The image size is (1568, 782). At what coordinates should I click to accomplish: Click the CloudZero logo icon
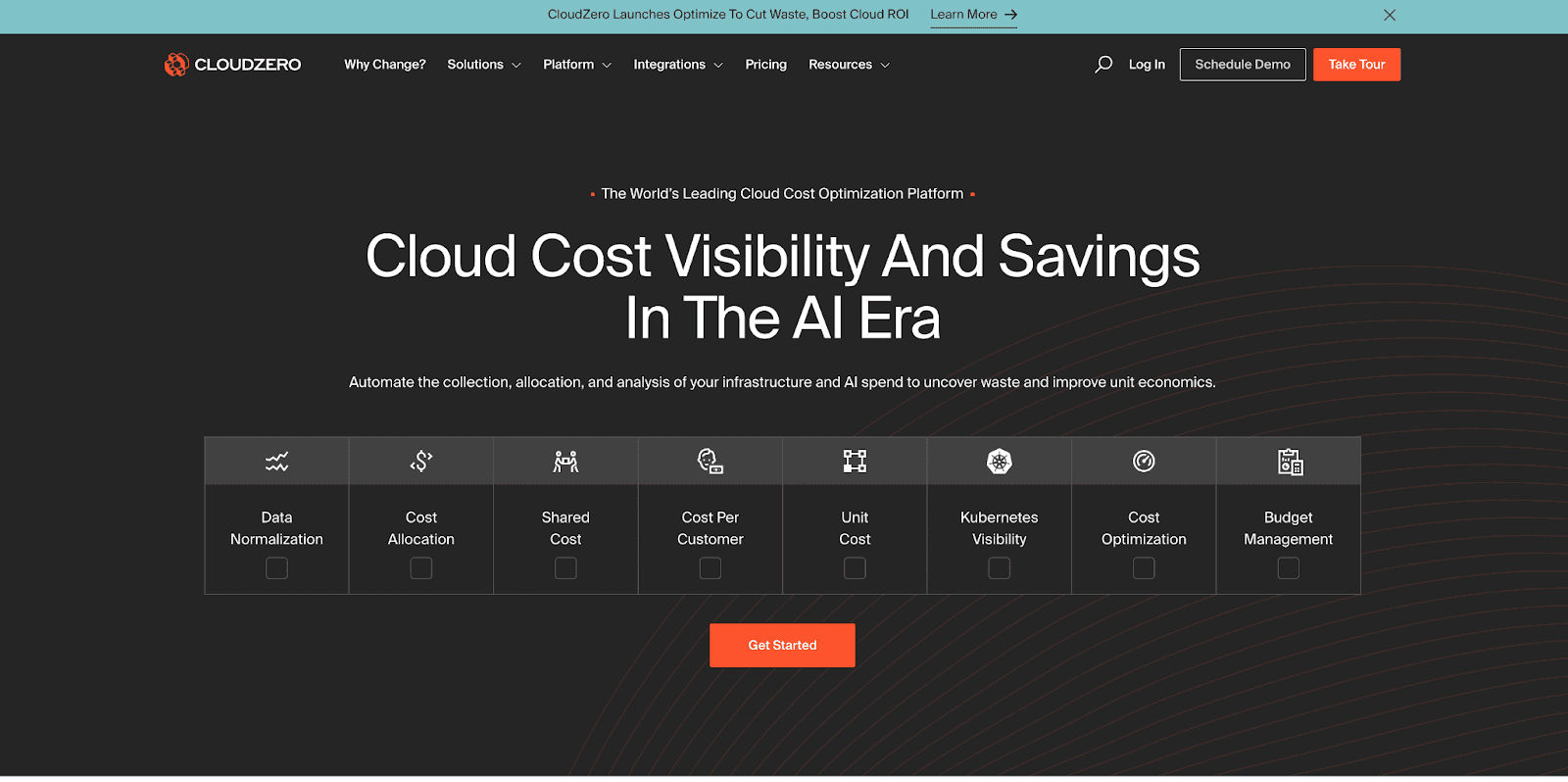[x=176, y=65]
